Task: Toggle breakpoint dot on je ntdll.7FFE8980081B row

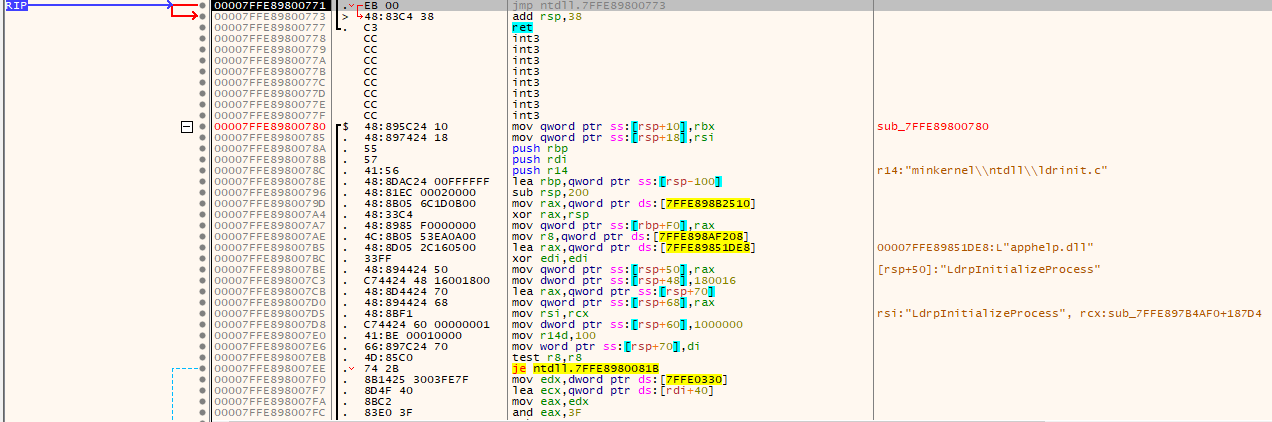Action: click(x=203, y=368)
